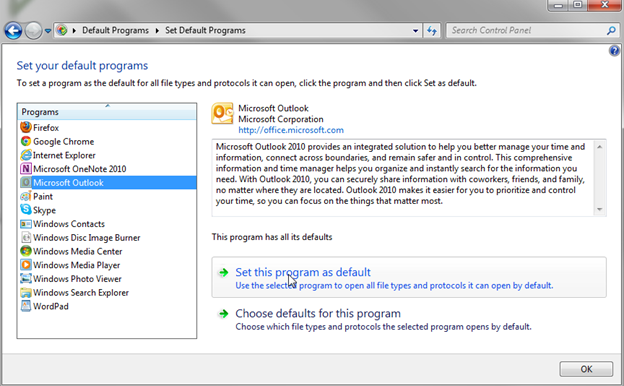Click the Windows Search Explorer icon
The height and width of the screenshot is (386, 624).
coord(26,292)
